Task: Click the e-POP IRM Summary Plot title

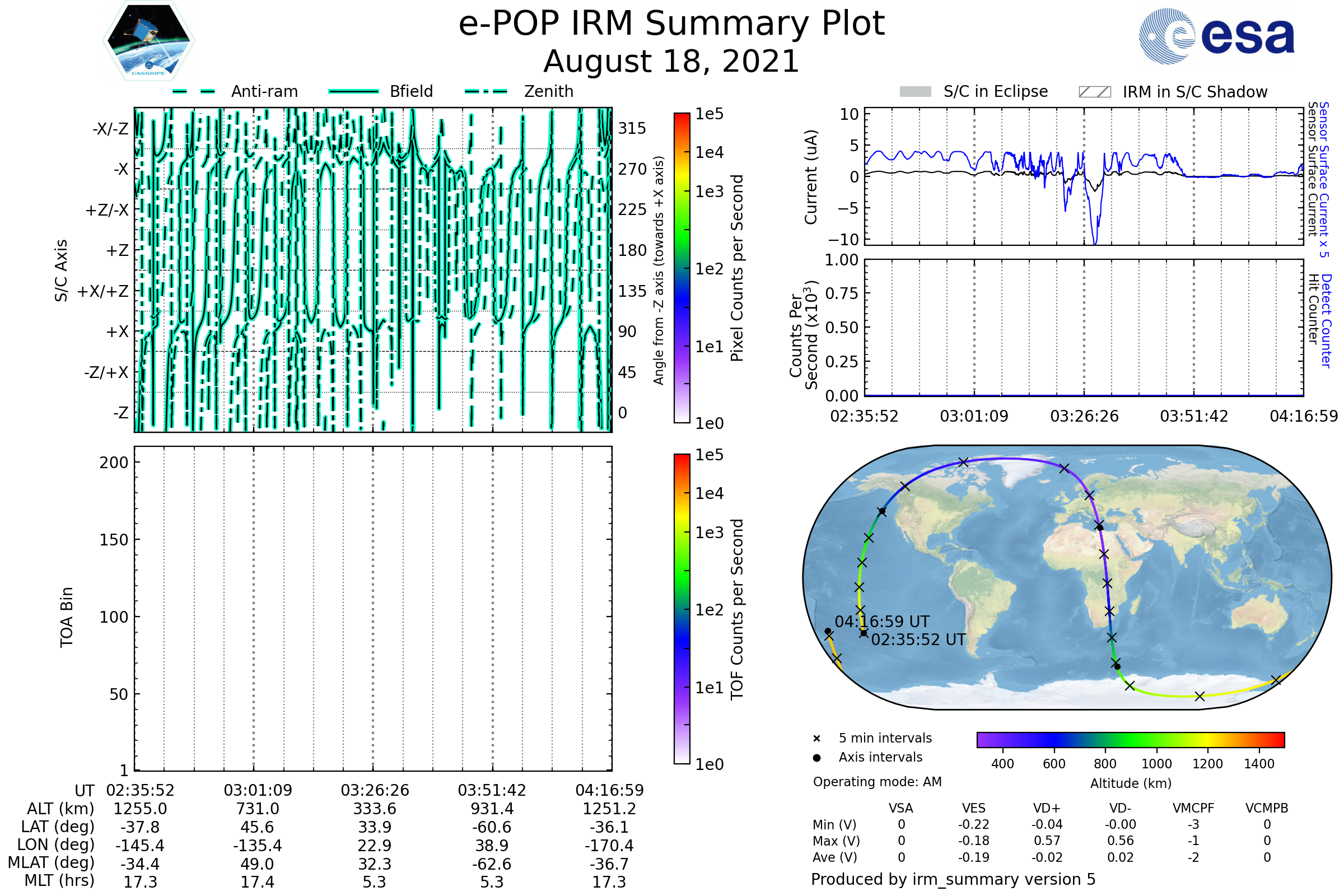Action: [671, 24]
